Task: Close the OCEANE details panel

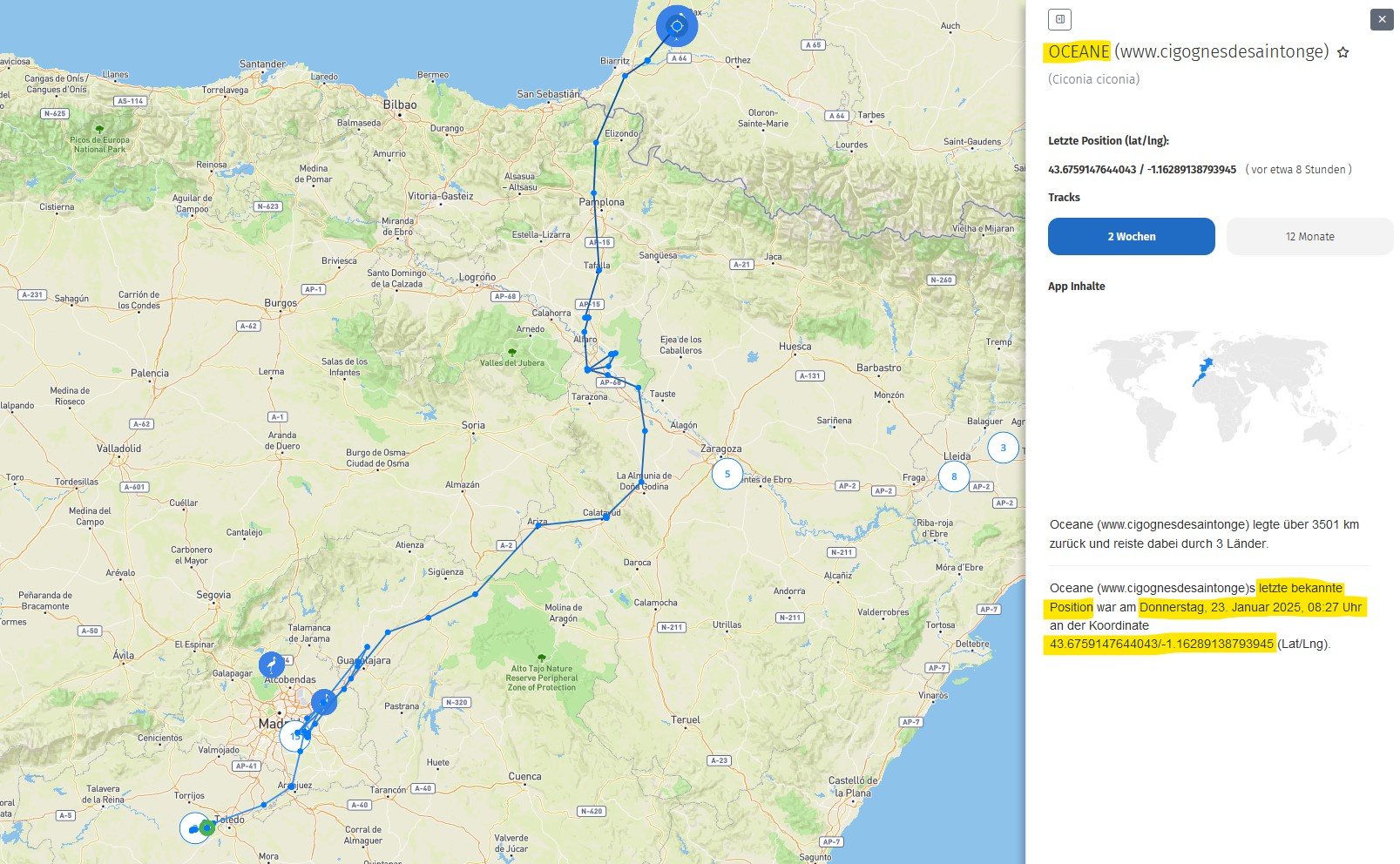Action: [1382, 19]
